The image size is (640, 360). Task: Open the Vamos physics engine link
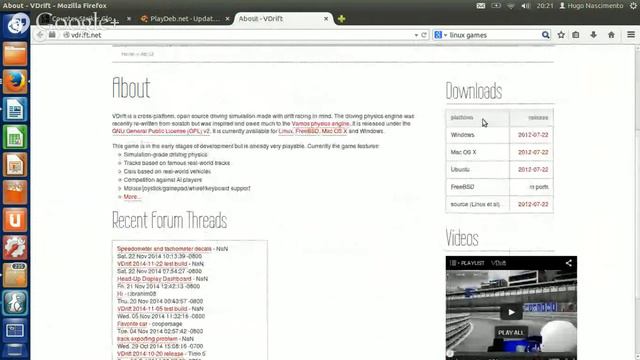[320, 124]
